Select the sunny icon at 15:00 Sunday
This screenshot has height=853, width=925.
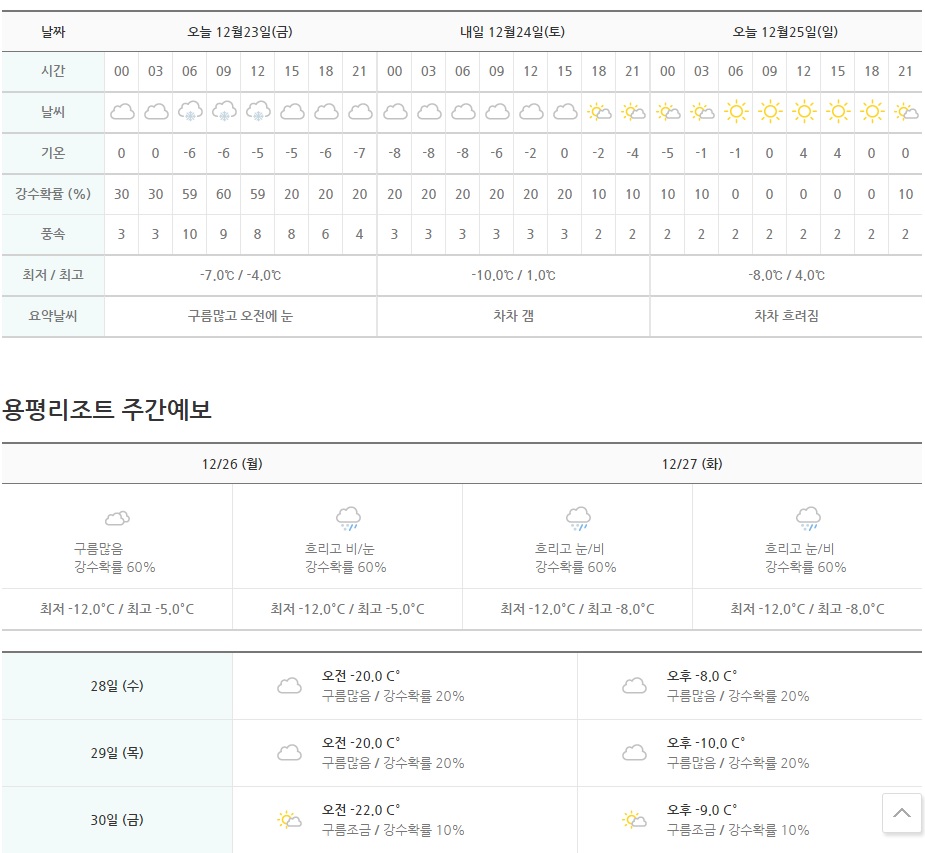tap(836, 111)
